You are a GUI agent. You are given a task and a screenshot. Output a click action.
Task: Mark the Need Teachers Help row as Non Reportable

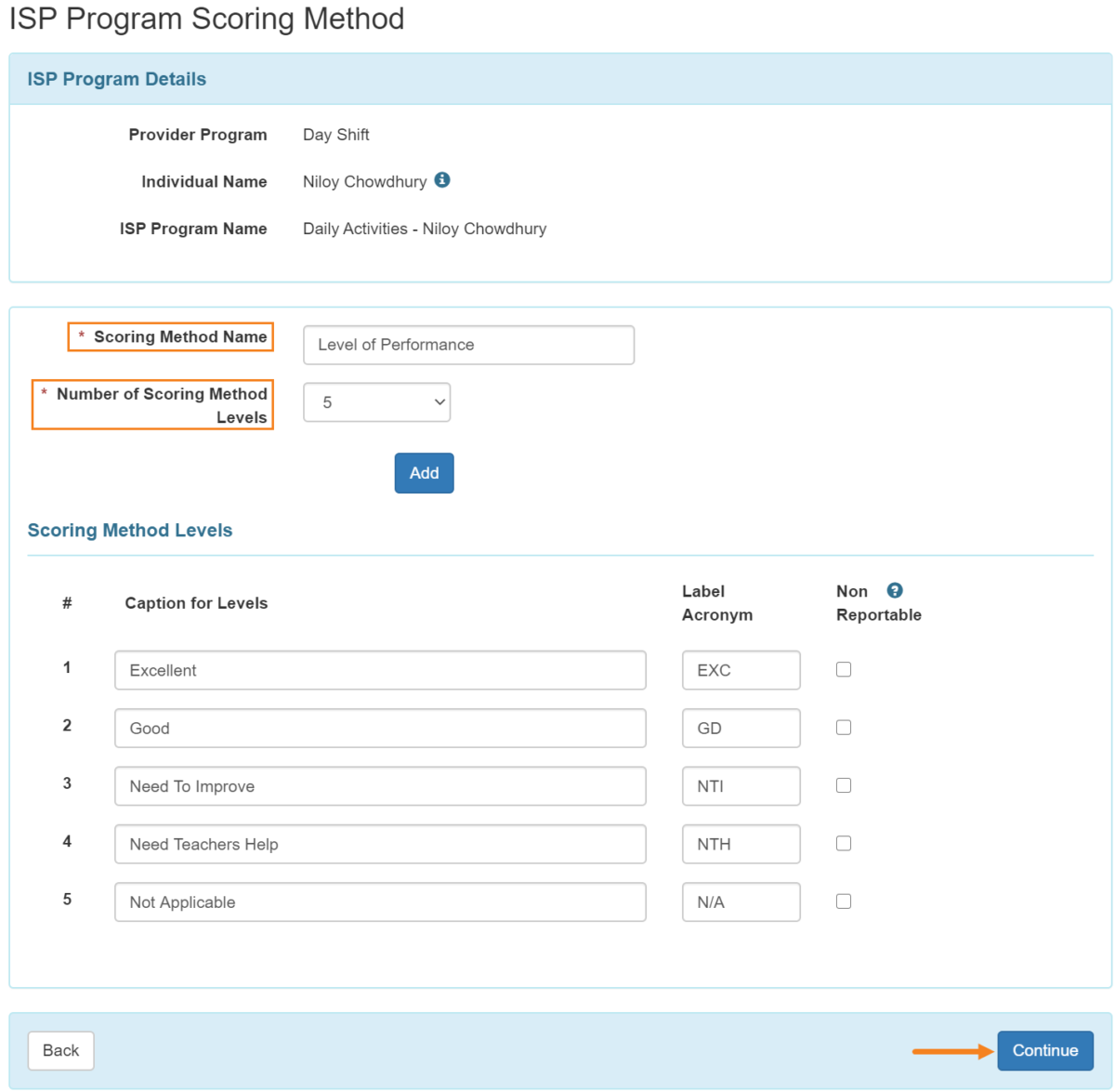click(843, 843)
